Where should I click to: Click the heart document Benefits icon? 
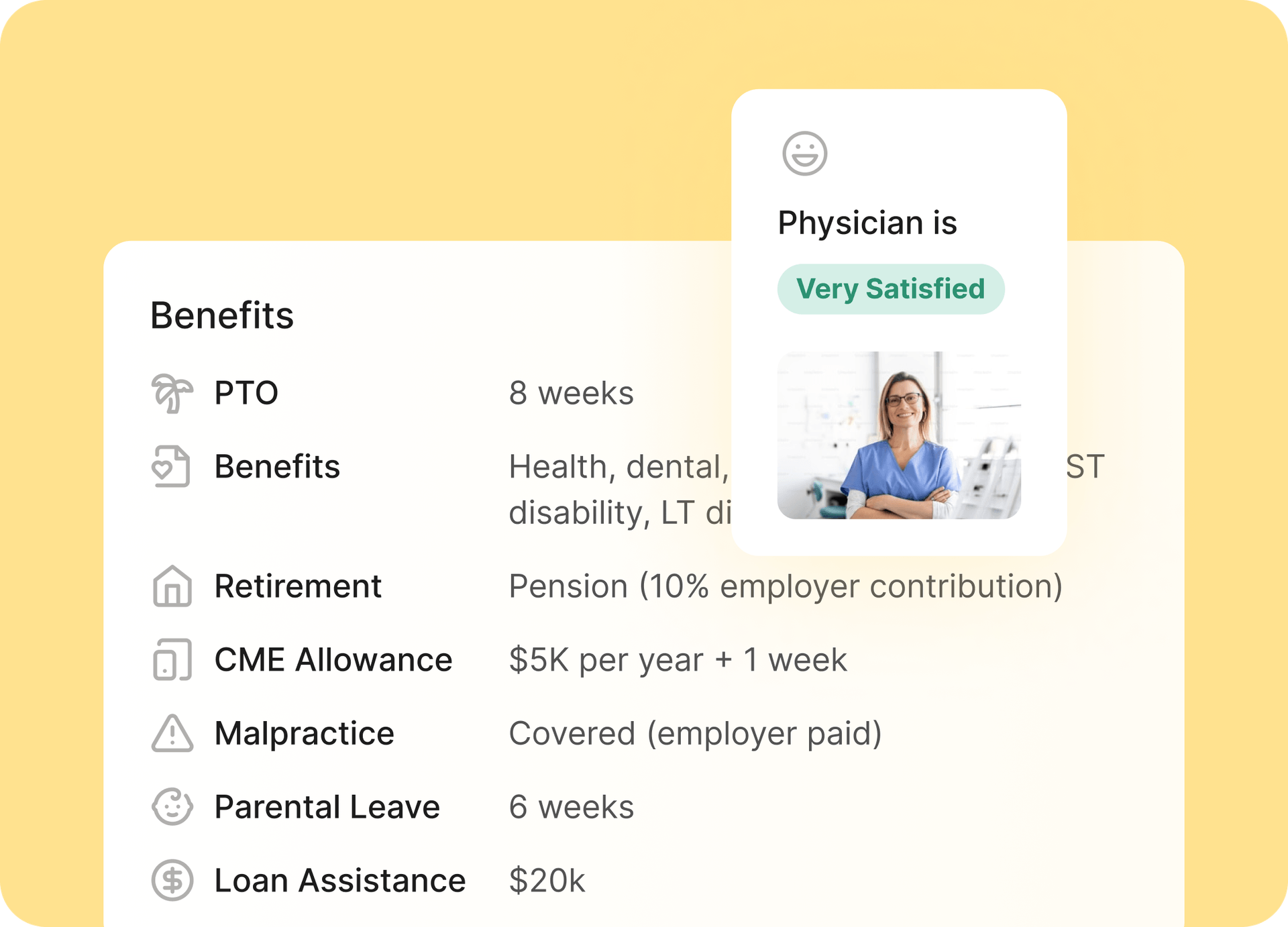[171, 466]
